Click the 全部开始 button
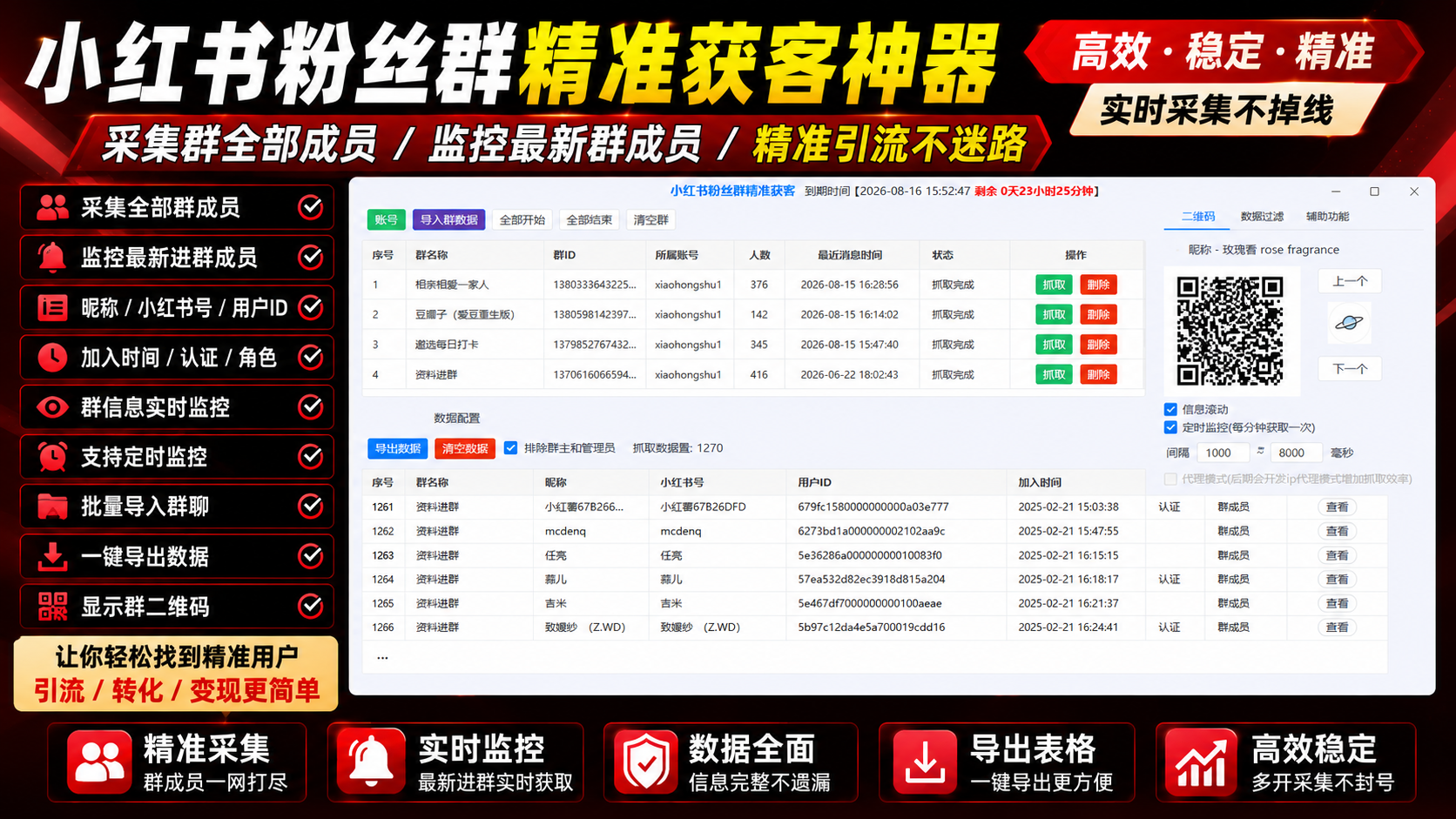Screen dimensions: 1456x819 pos(522,220)
